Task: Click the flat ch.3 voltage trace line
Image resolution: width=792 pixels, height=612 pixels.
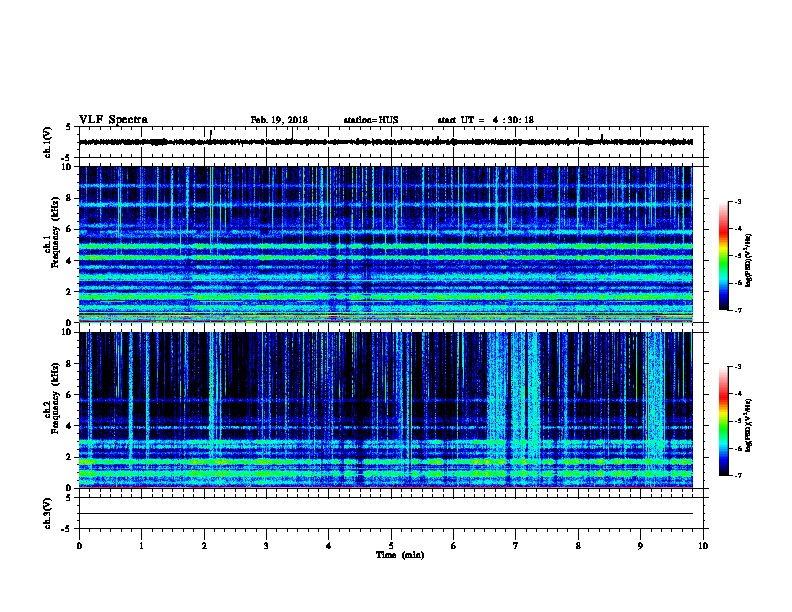Action: coord(386,514)
